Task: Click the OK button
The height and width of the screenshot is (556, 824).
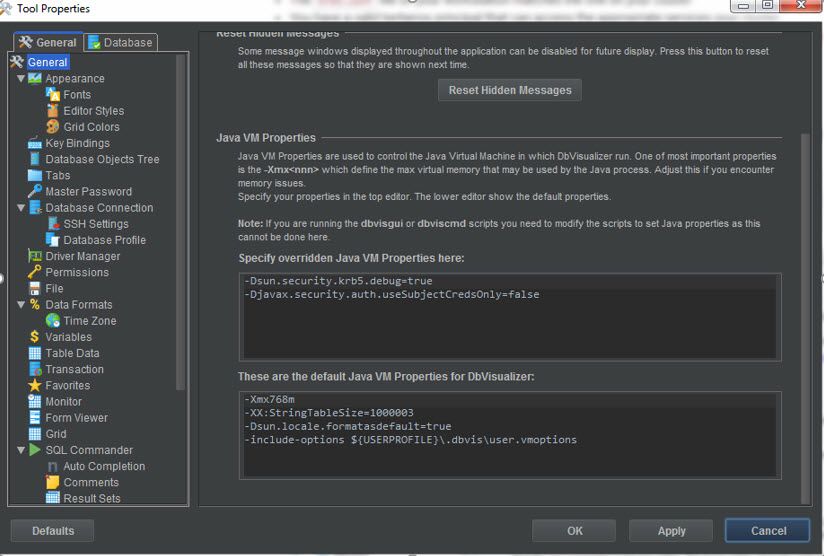Action: [x=574, y=531]
